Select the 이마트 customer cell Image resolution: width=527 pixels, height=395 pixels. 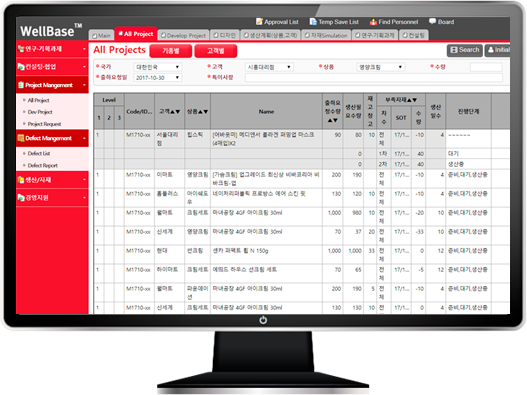(169, 179)
